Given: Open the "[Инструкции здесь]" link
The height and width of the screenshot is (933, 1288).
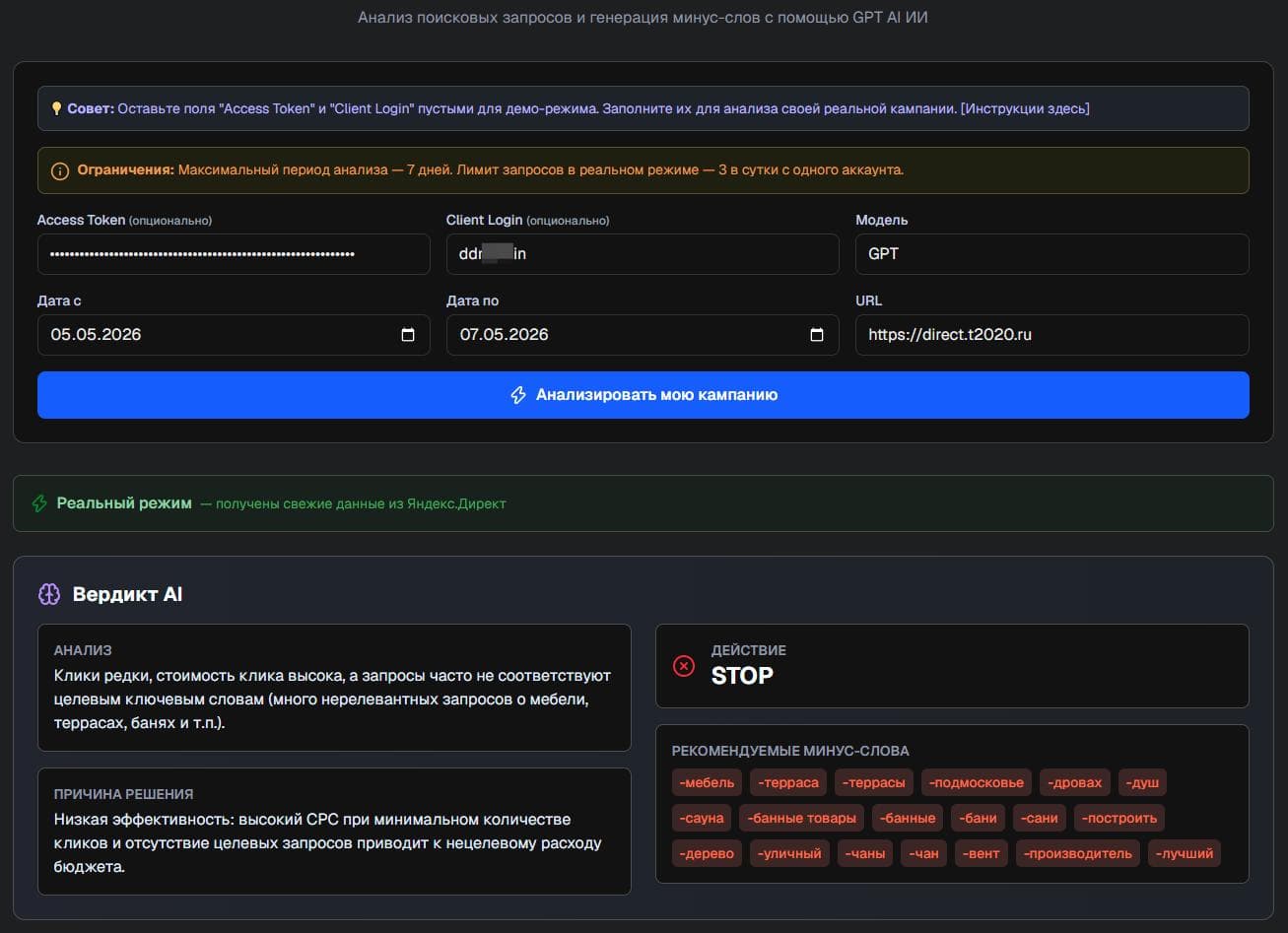Looking at the screenshot, I should click(1025, 108).
